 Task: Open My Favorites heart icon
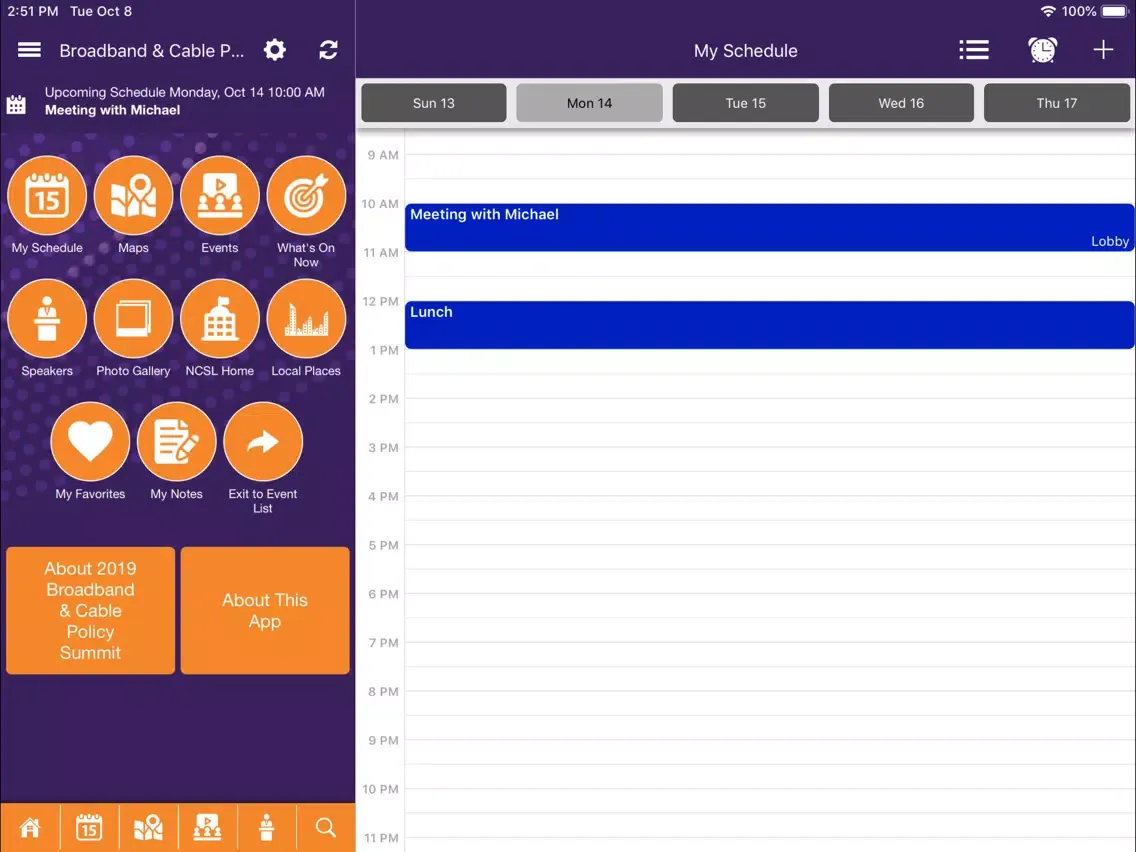(x=90, y=442)
